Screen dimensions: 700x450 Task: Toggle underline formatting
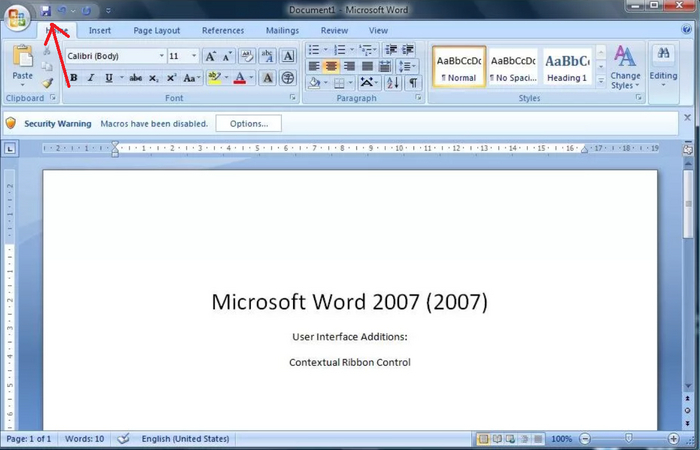[108, 78]
